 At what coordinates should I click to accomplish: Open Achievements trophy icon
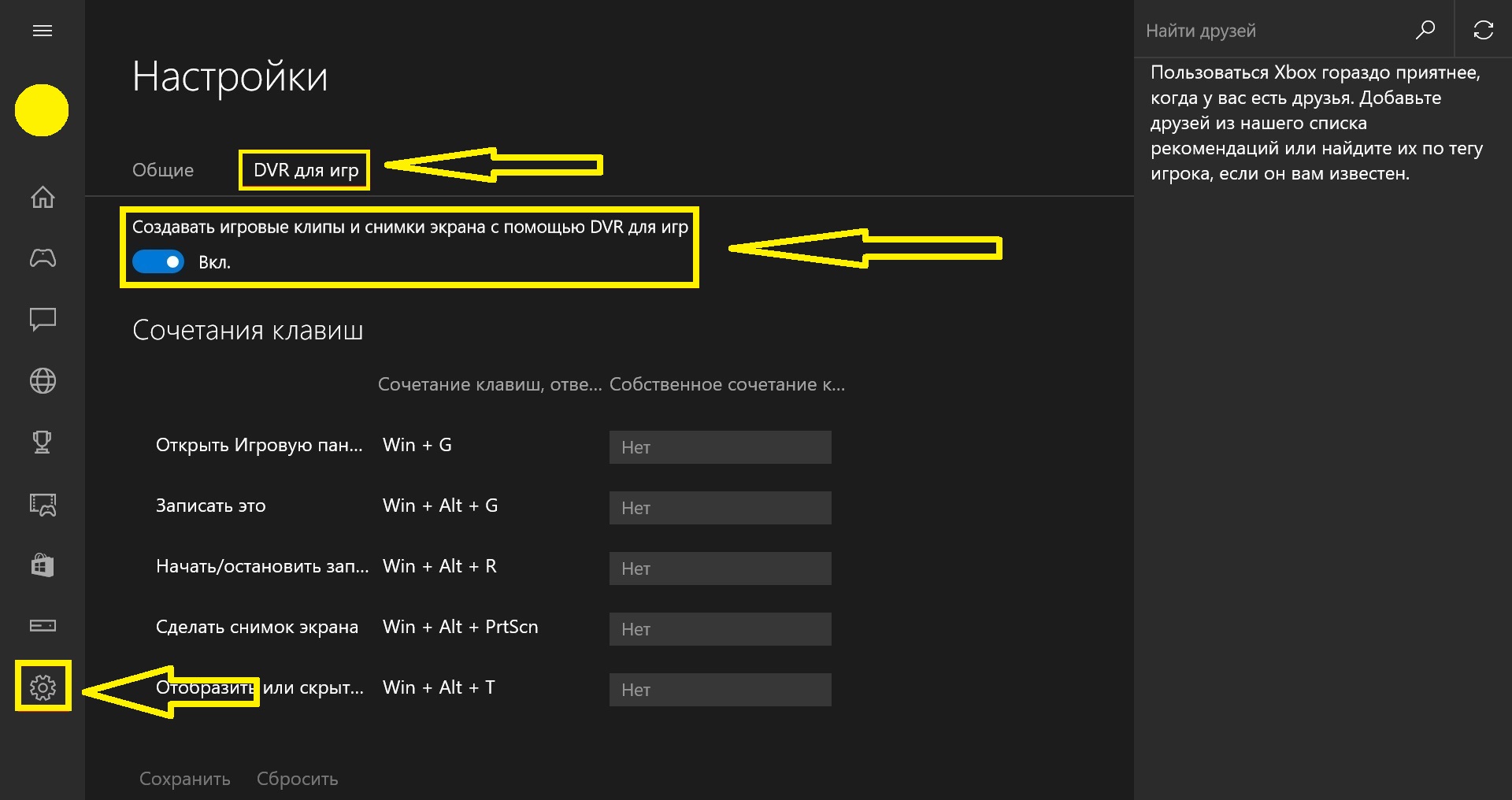43,442
